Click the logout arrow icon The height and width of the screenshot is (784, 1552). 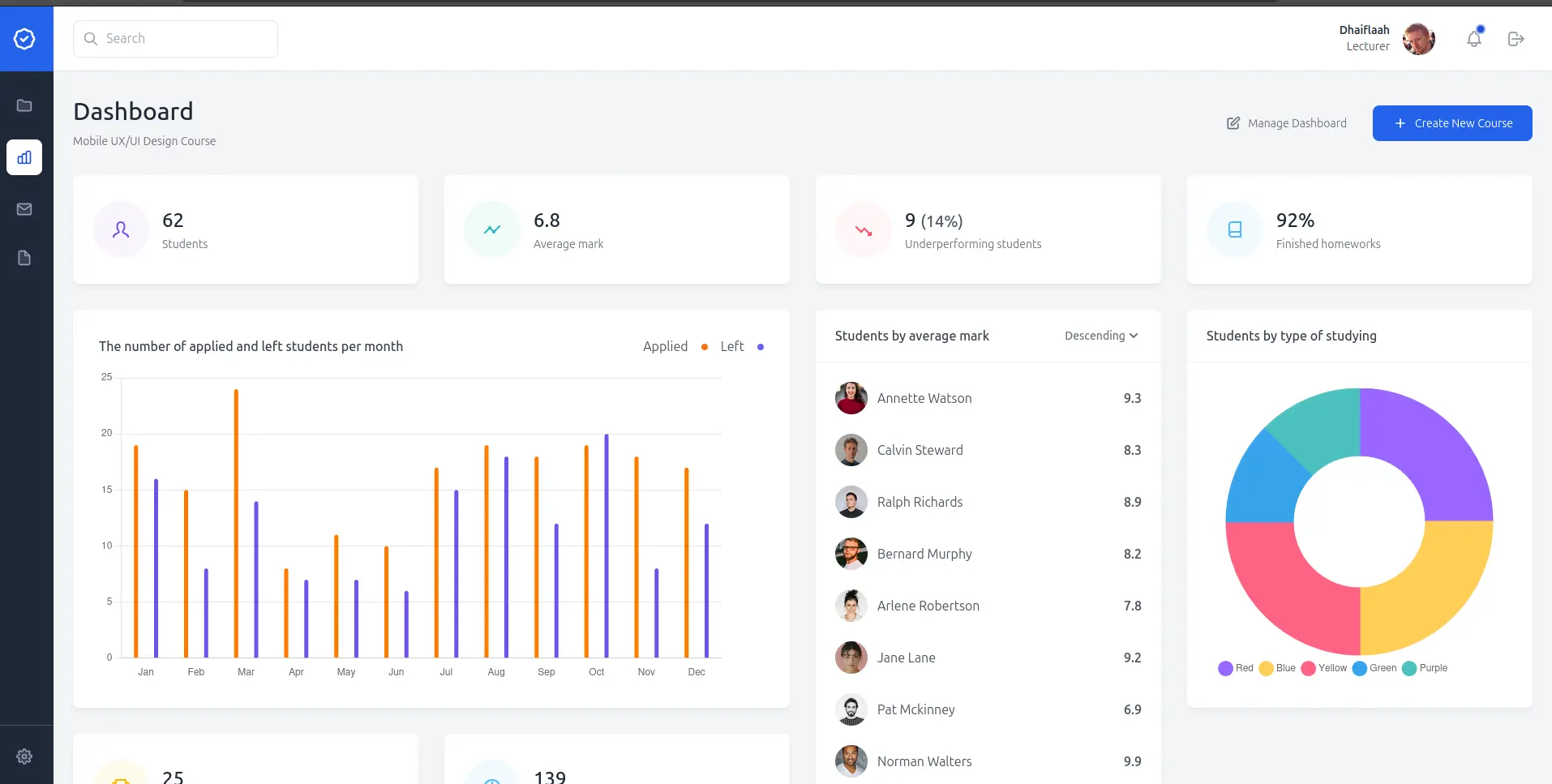click(1516, 39)
